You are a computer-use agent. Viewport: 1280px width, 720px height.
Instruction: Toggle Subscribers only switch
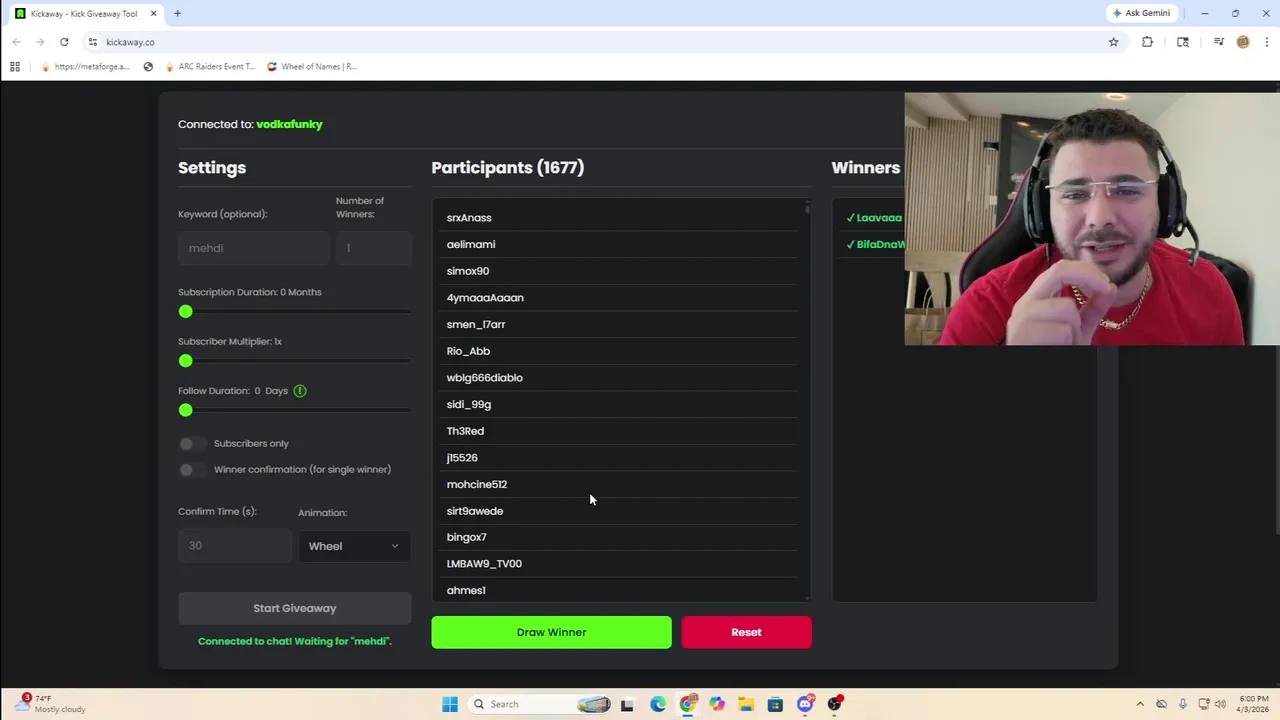click(192, 443)
